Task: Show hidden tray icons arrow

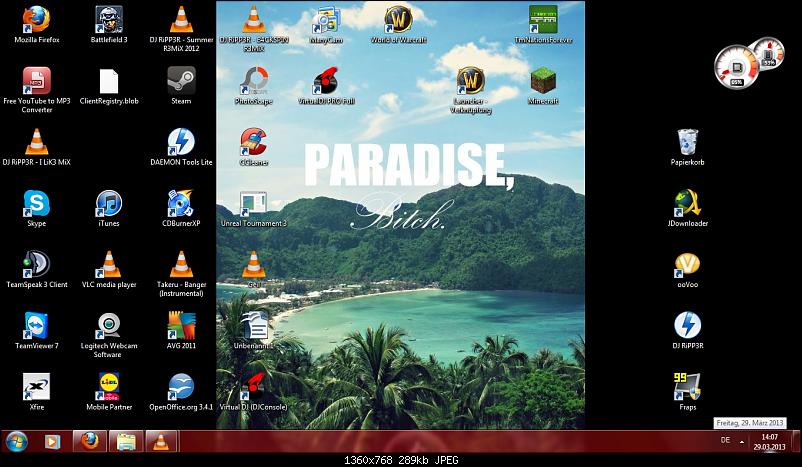Action: coord(742,441)
